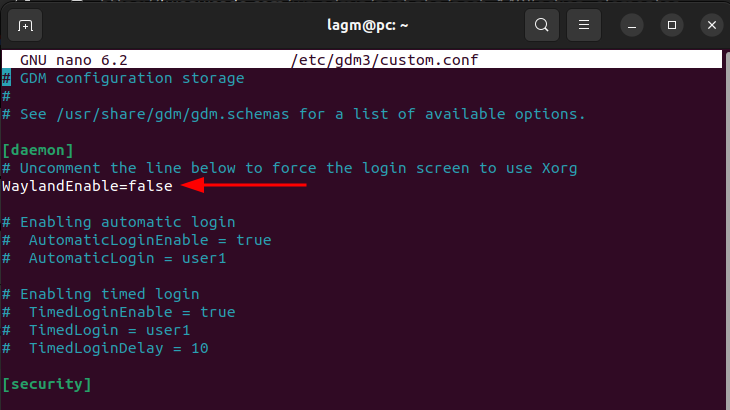Click the AutomaticLogin = user1 line
The height and width of the screenshot is (410, 730).
click(127, 258)
